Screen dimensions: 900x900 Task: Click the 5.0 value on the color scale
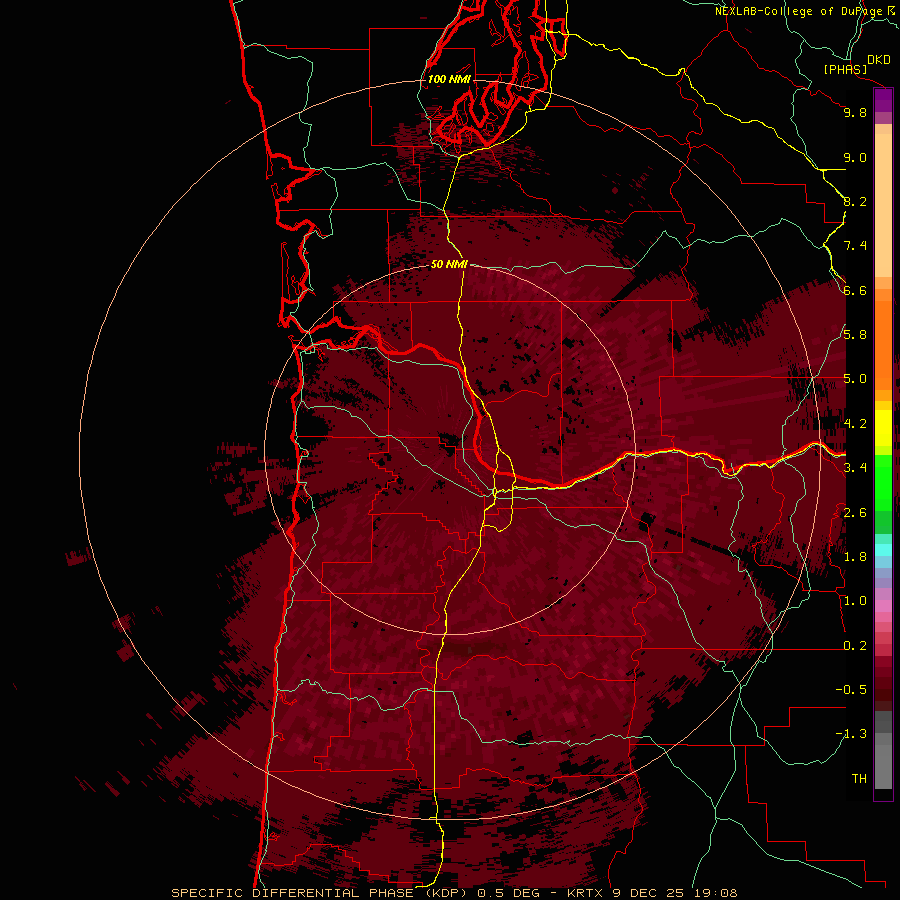tap(855, 379)
